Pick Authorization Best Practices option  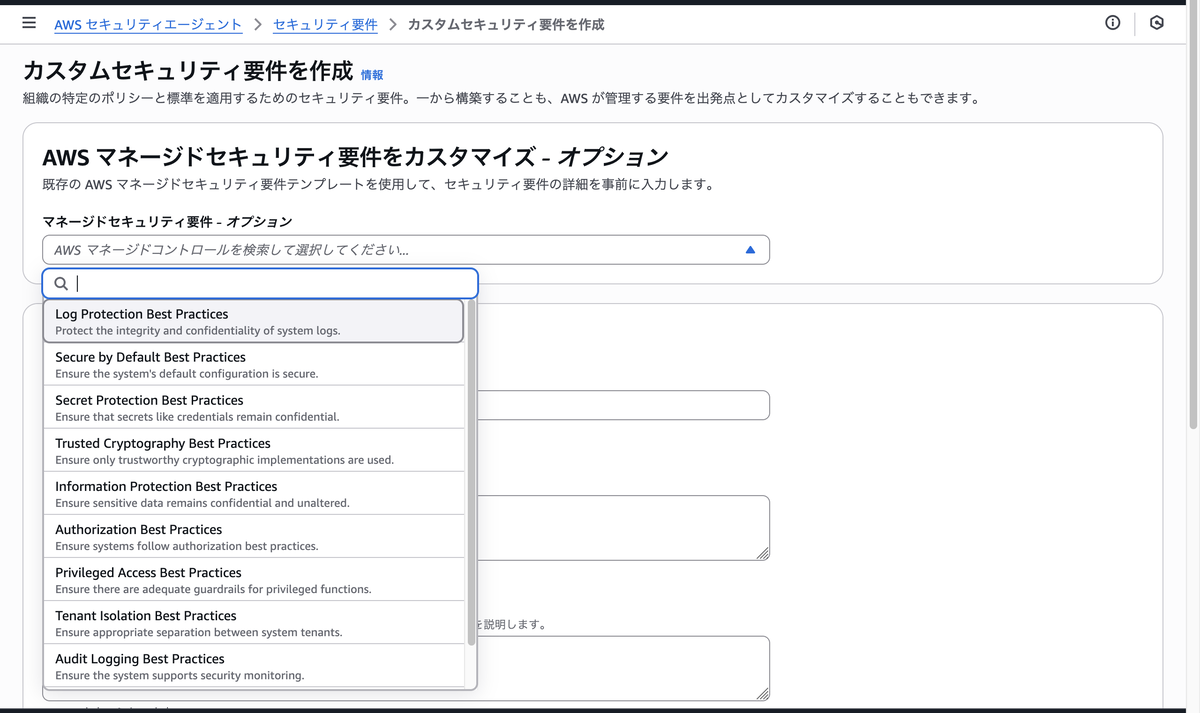[253, 537]
